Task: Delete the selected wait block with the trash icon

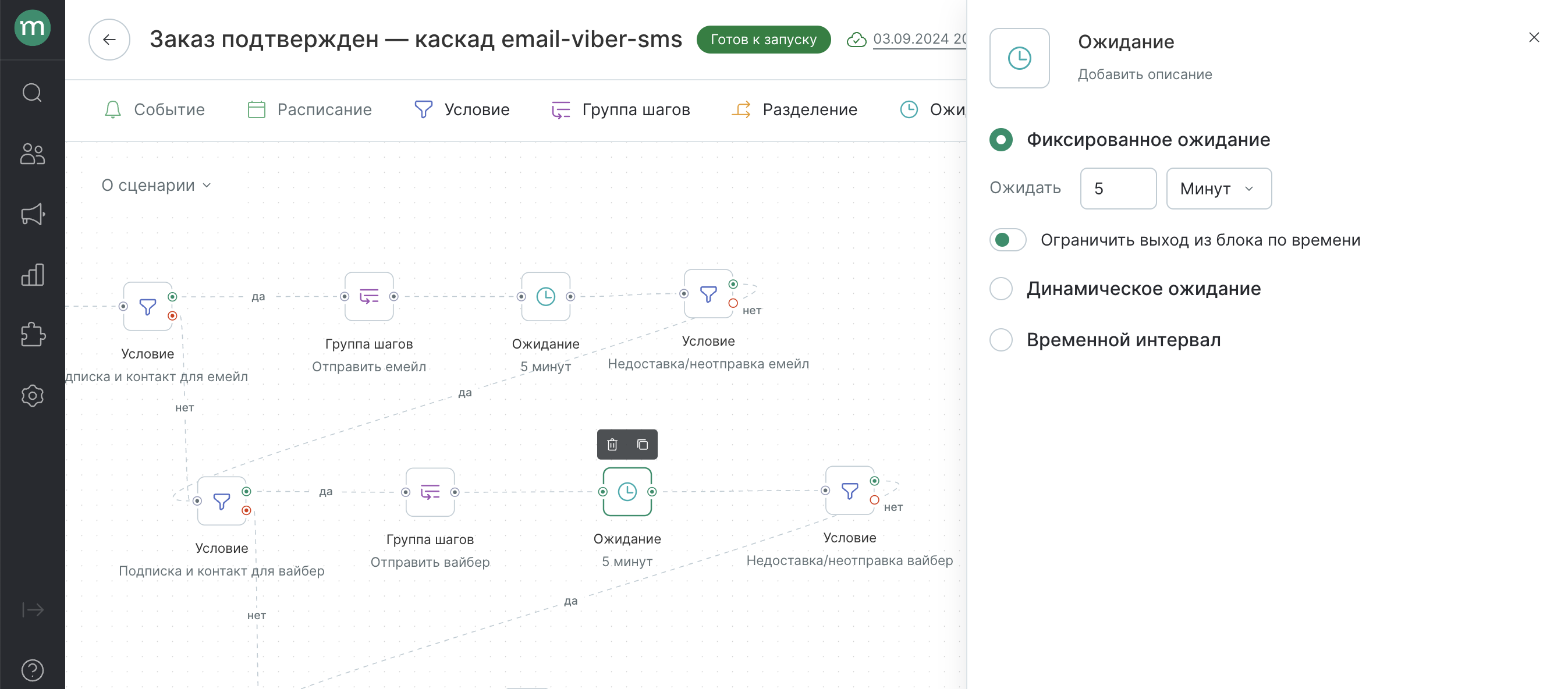Action: coord(612,445)
